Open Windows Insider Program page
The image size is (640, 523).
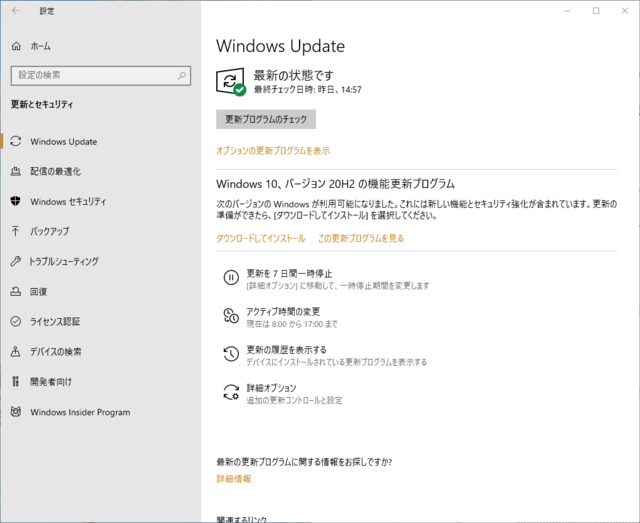point(100,412)
